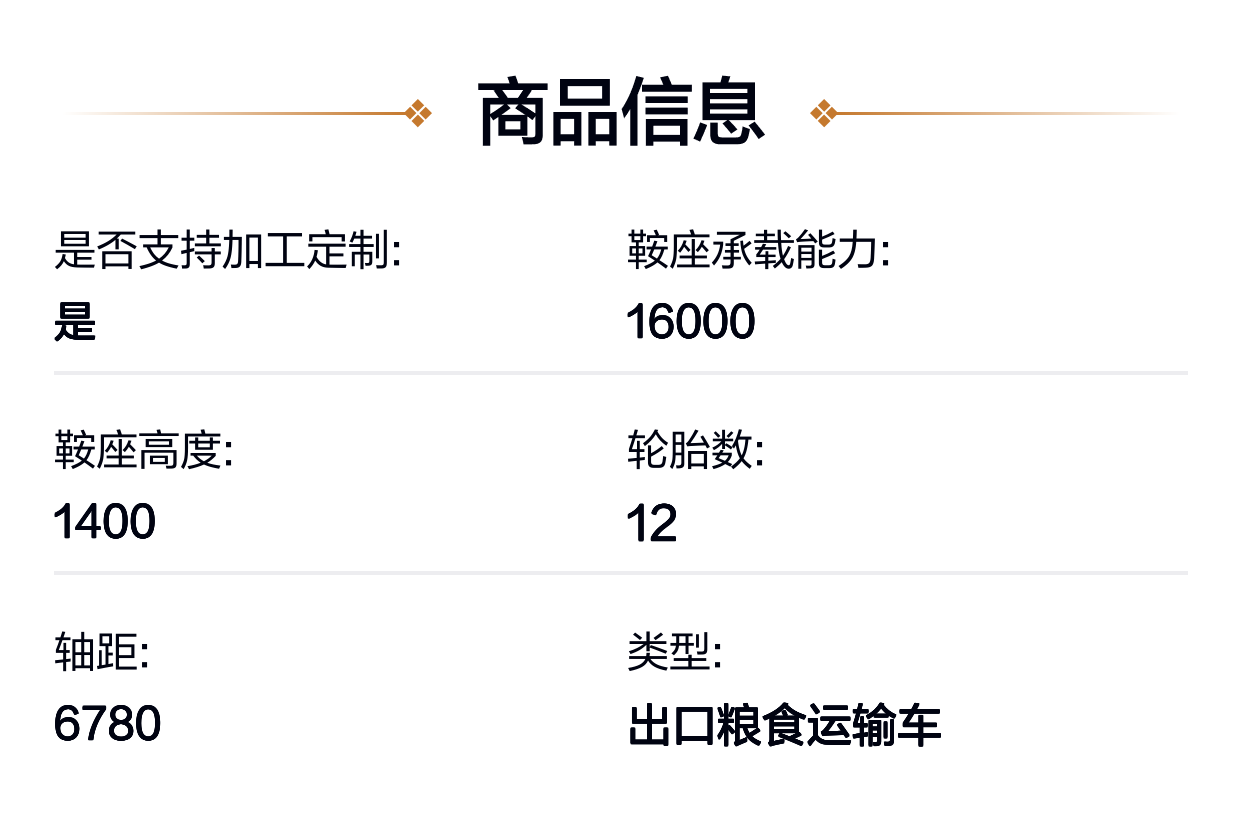Click the 1400 value
Image resolution: width=1242 pixels, height=815 pixels.
pos(105,522)
